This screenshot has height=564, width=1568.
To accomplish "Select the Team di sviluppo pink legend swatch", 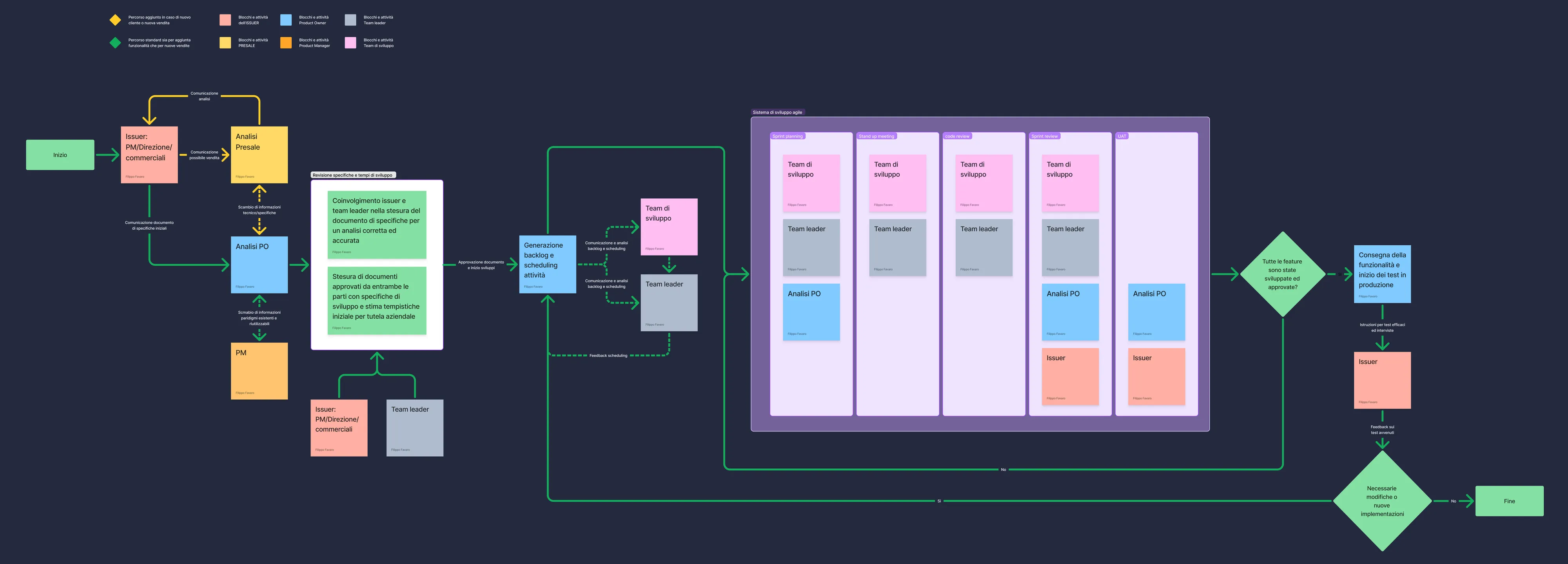I will [350, 43].
